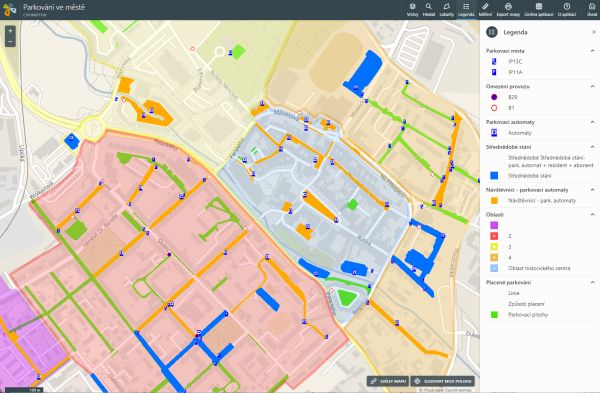Image resolution: width=600 pixels, height=393 pixels.
Task: Collapse the Parkovací místa legend section
Action: pos(592,51)
